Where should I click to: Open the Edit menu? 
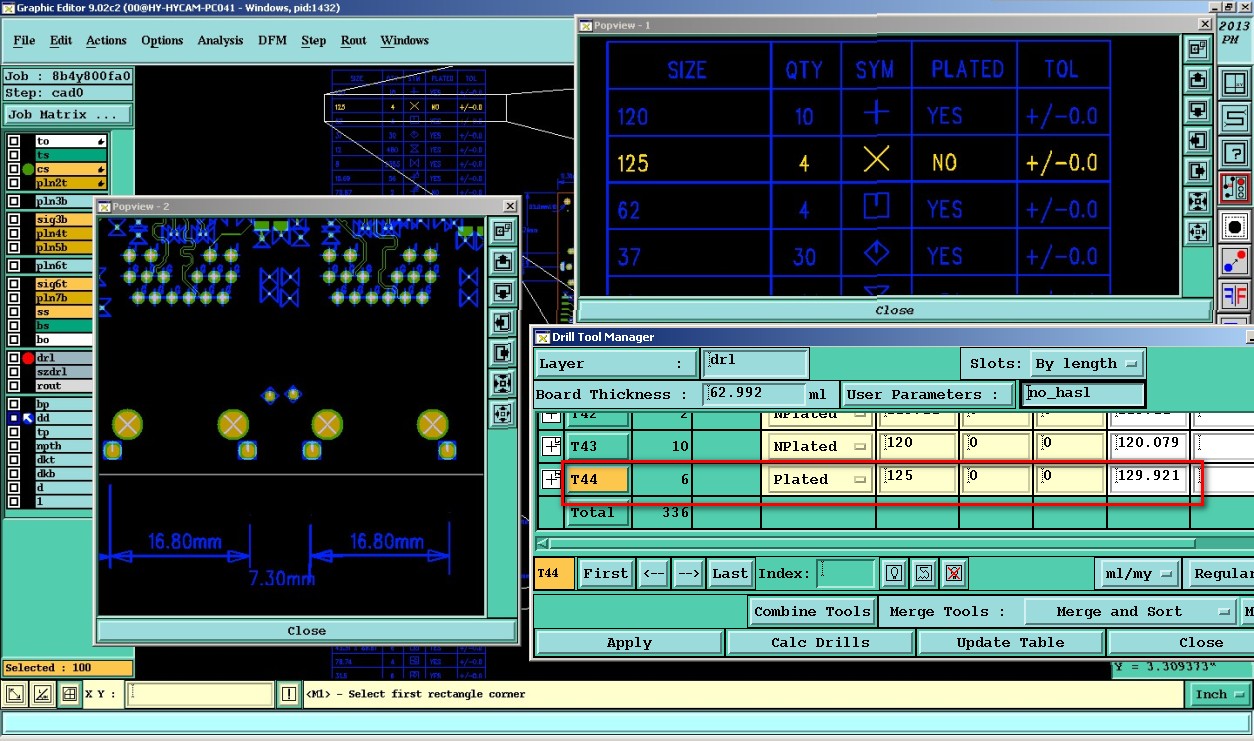tap(61, 41)
